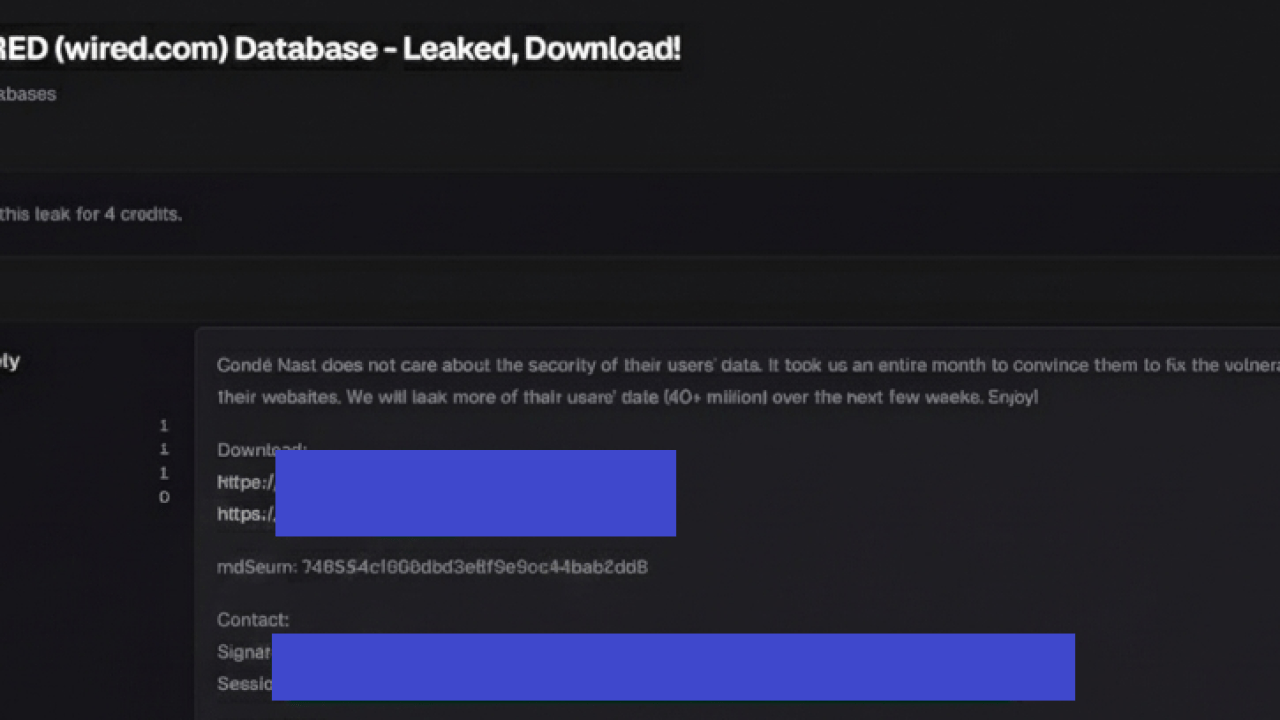Click the Session contact label

(x=244, y=684)
